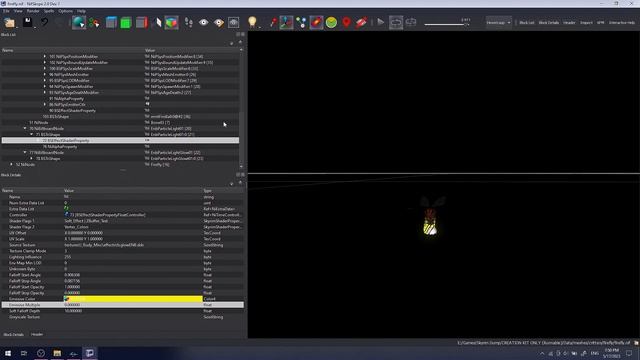Viewport: 640px width, 360px height.
Task: Select the vertex selection tool icon
Action: click(x=94, y=22)
